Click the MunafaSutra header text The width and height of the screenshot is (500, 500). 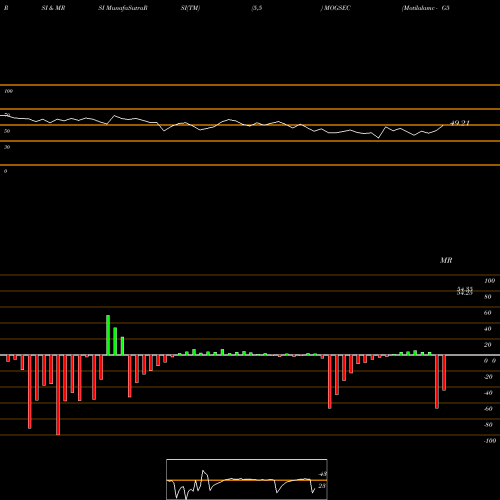click(x=123, y=8)
